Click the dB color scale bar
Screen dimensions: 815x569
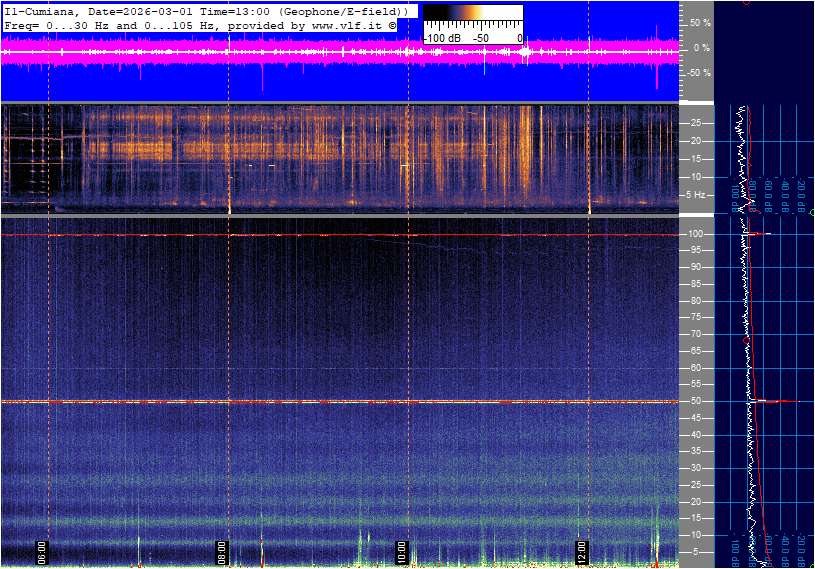tap(472, 14)
